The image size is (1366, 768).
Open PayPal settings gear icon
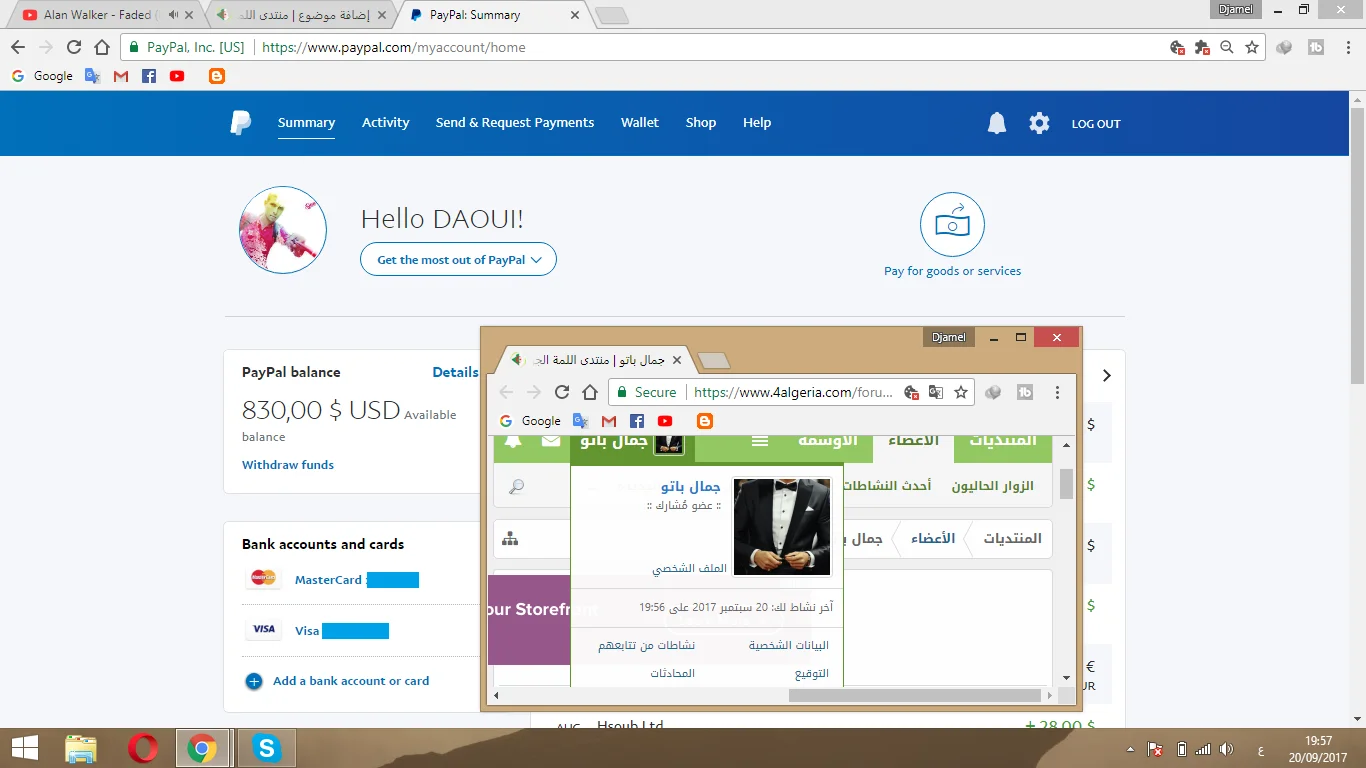point(1039,123)
